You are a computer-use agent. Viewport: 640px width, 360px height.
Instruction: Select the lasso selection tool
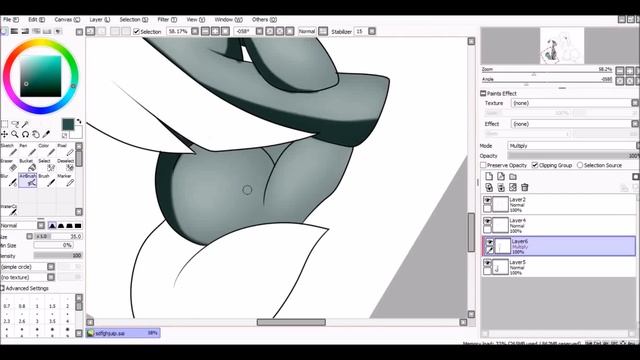(x=15, y=124)
